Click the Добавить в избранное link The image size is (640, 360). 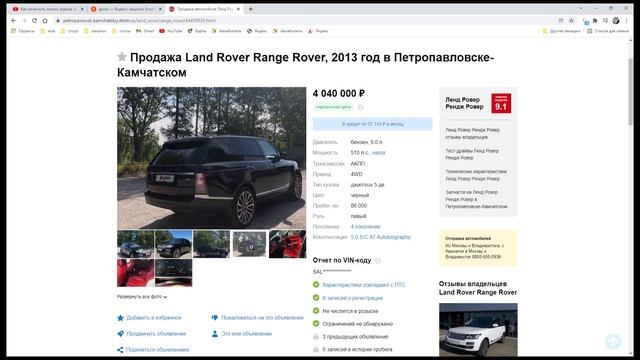tap(149, 318)
